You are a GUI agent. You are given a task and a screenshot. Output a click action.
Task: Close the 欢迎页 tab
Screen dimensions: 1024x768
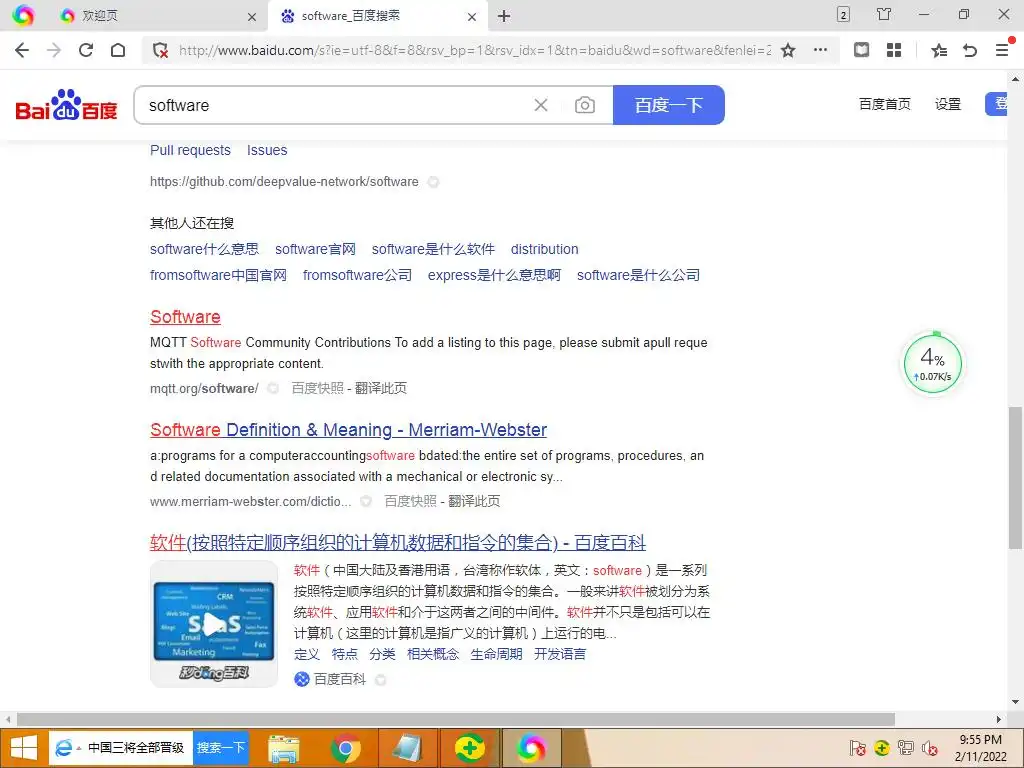251,17
